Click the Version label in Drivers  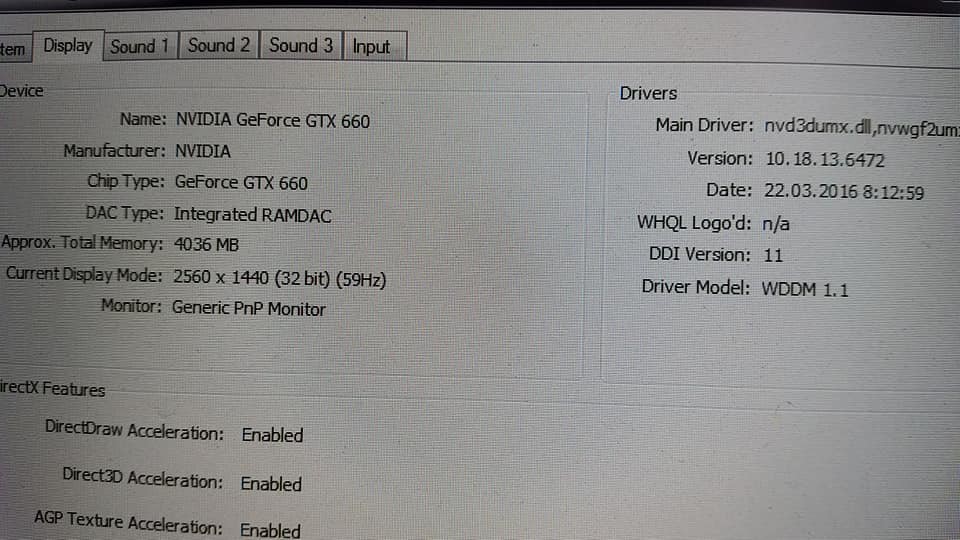pos(719,158)
